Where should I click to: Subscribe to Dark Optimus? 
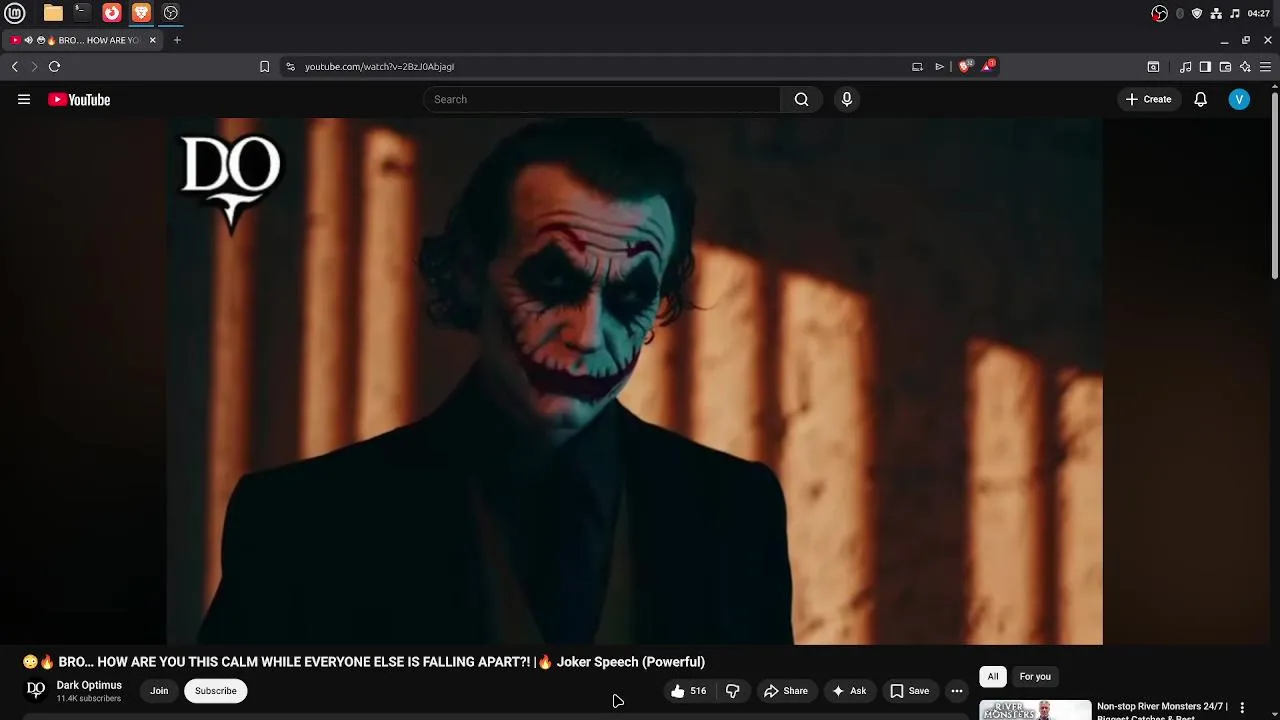pos(215,691)
